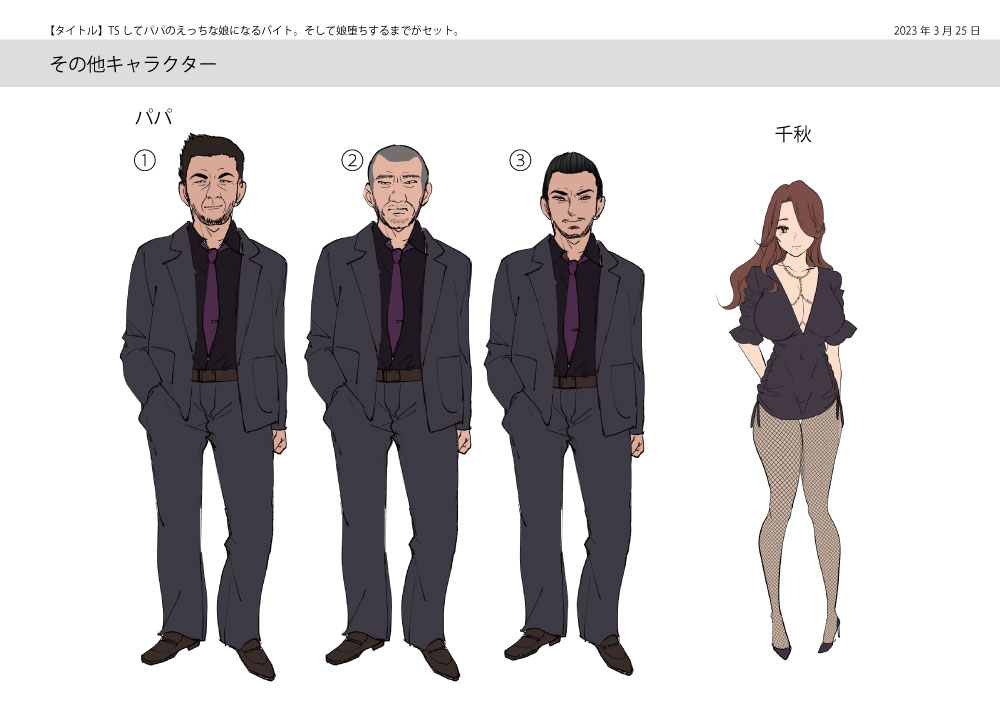
Task: Click the その他キャラクター section header
Action: click(133, 65)
